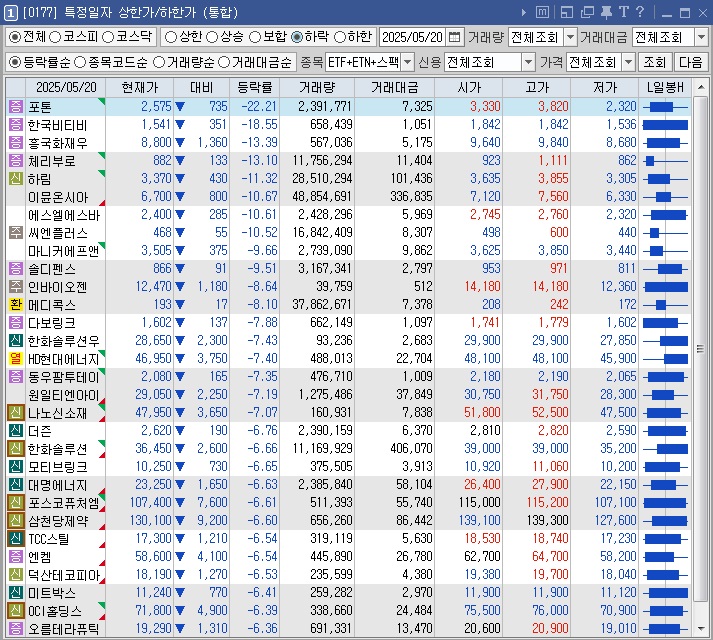Sort by 거래대금순 radio button

(x=224, y=62)
